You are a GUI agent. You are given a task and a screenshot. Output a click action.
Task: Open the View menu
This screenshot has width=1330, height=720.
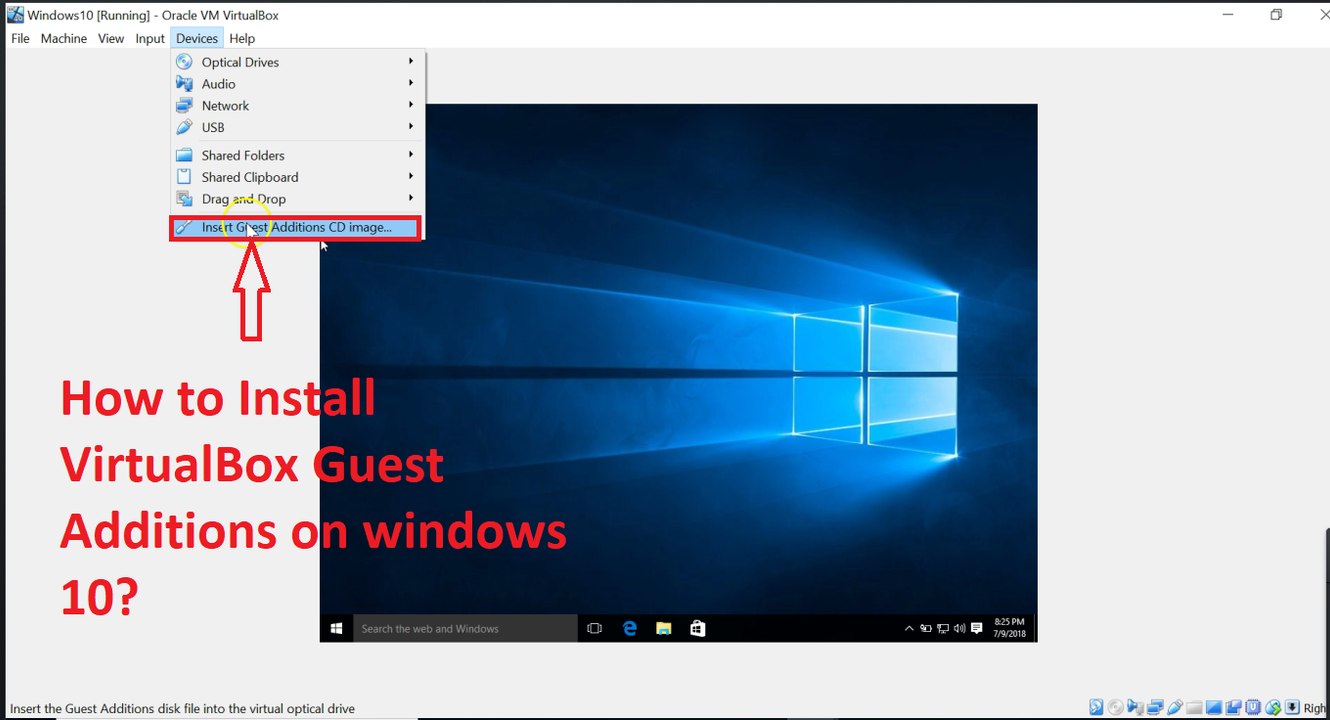click(x=111, y=38)
